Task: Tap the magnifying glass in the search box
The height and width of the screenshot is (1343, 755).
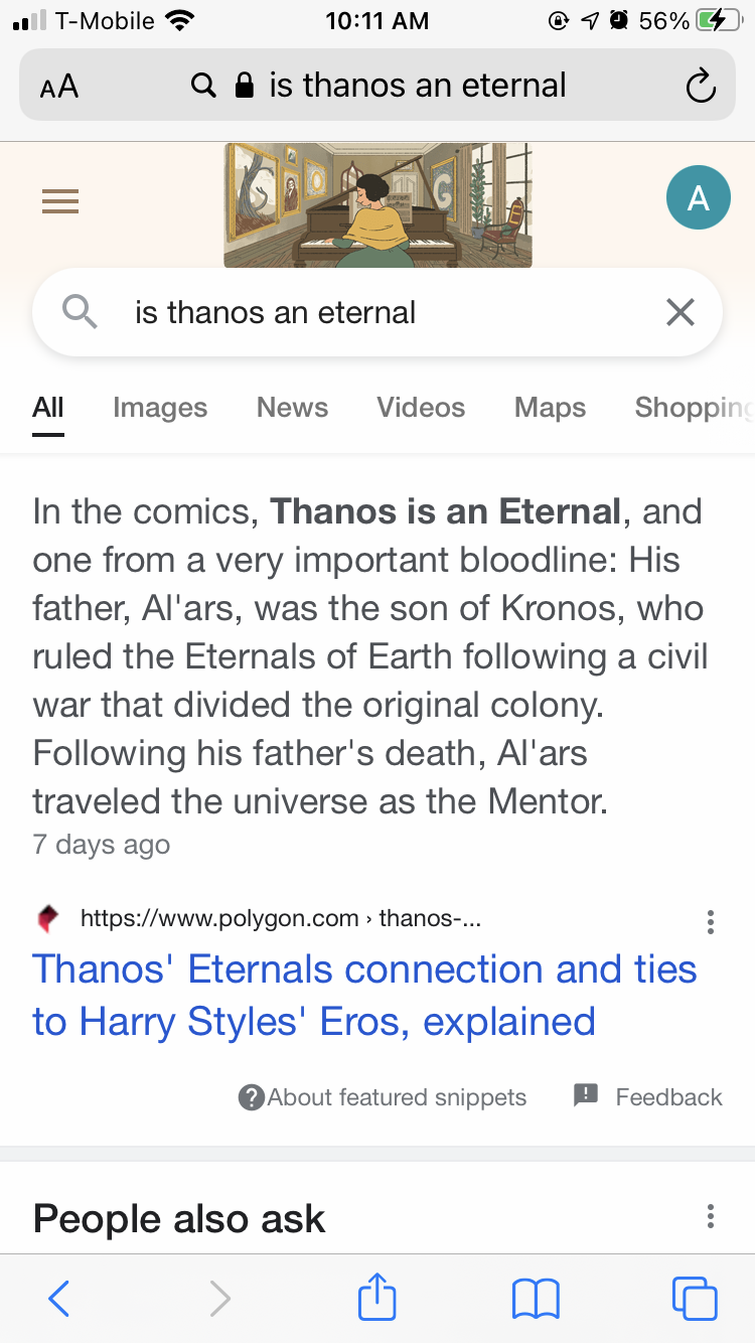Action: 80,312
